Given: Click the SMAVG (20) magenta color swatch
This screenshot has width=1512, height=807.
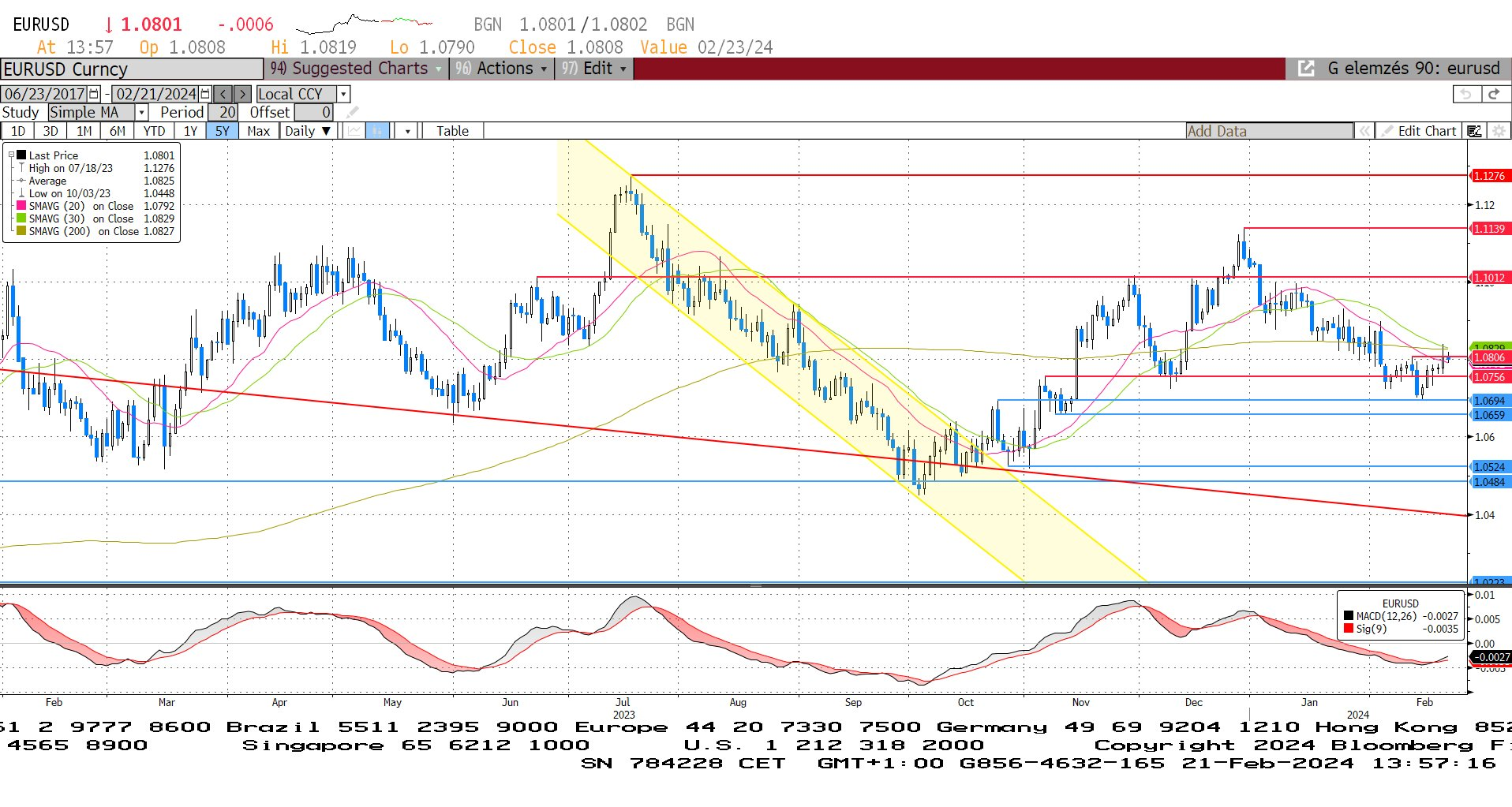Looking at the screenshot, I should click(x=21, y=206).
